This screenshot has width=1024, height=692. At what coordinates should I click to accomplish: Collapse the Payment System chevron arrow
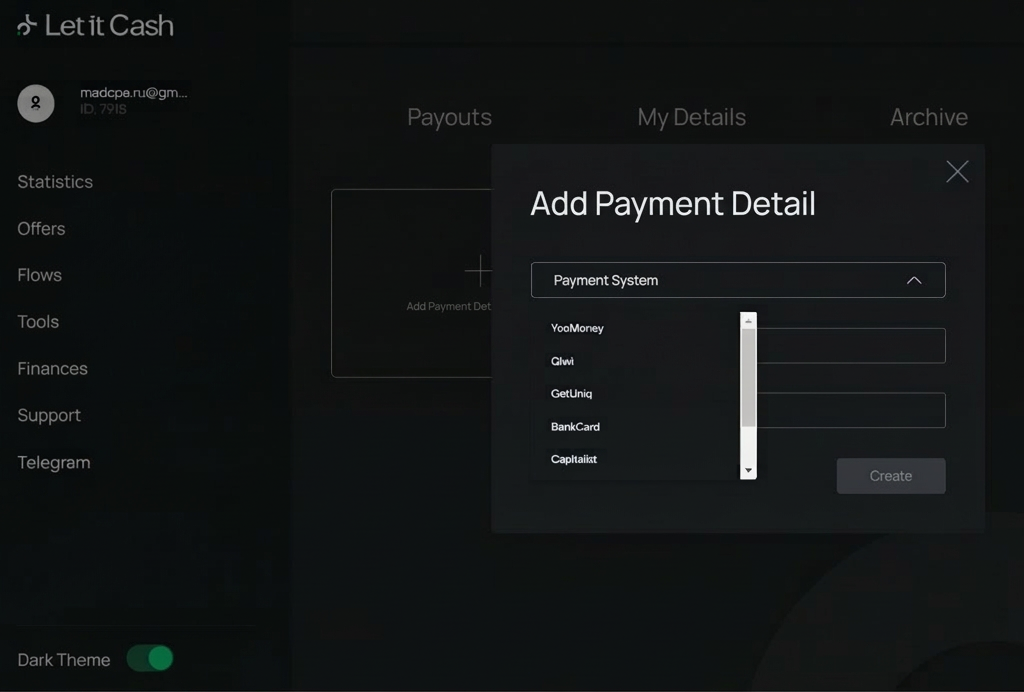pyautogui.click(x=914, y=280)
